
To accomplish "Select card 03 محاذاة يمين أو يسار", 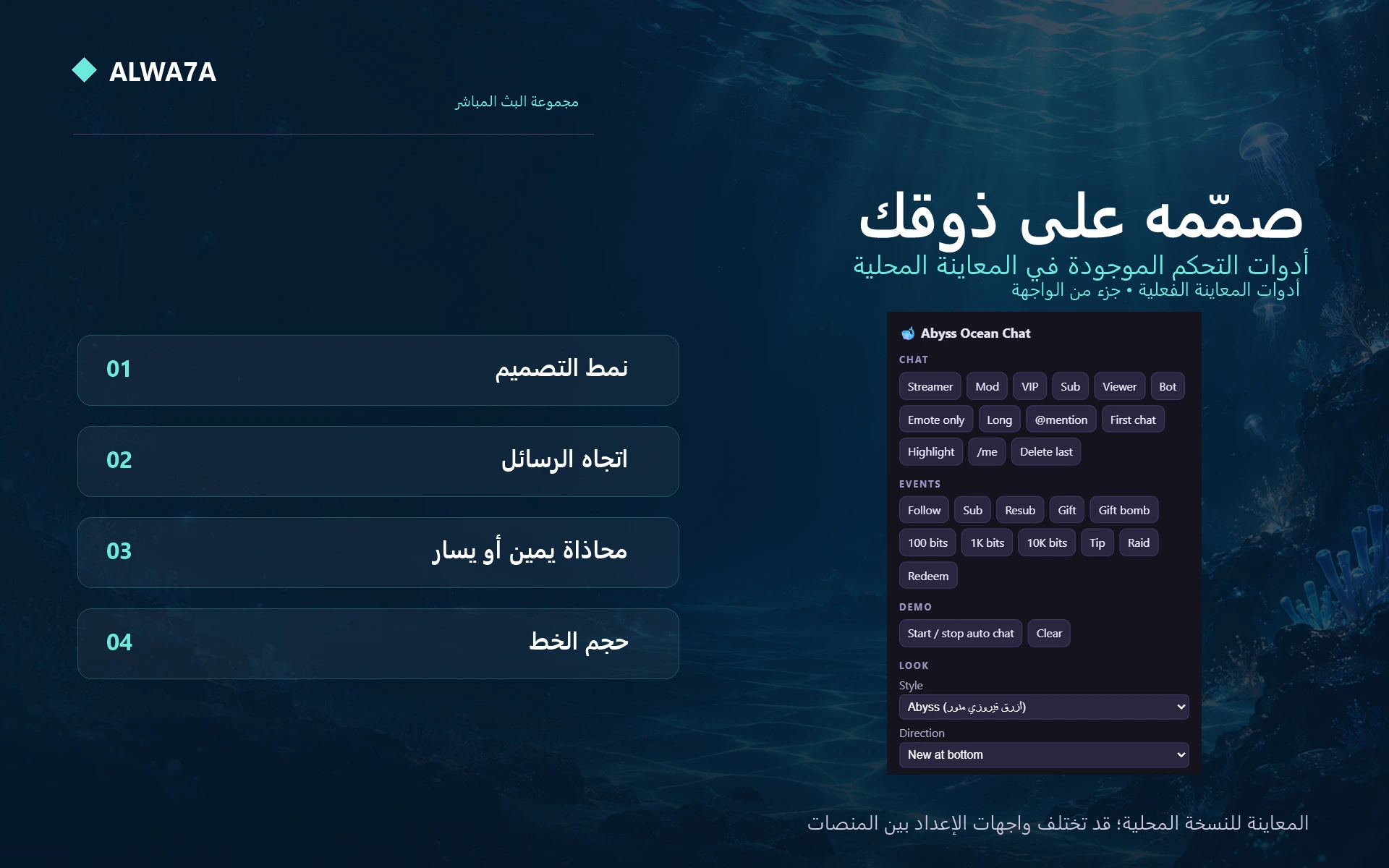I will pyautogui.click(x=378, y=552).
